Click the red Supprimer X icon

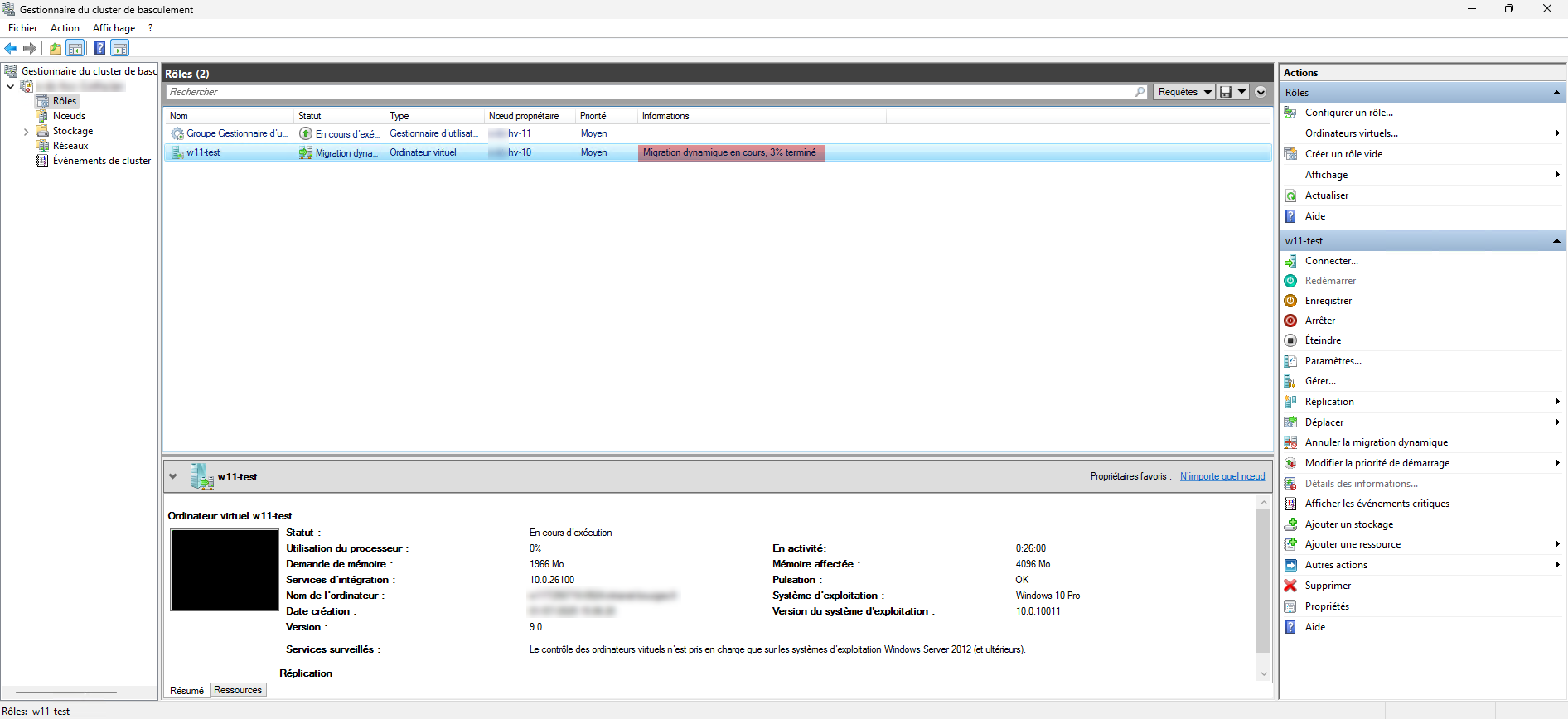[1290, 586]
